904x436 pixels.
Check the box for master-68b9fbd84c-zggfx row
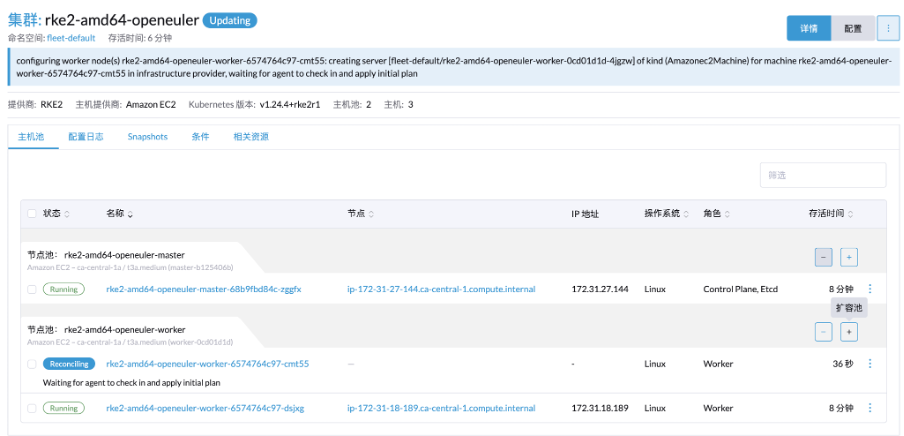(x=32, y=289)
